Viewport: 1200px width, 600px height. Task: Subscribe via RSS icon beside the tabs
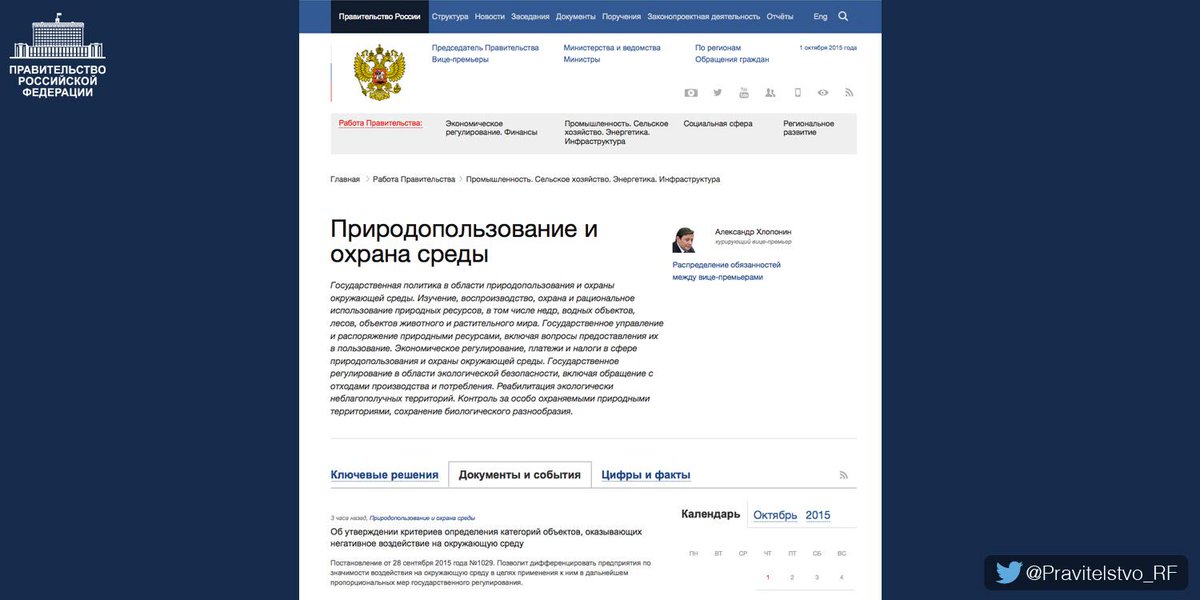[843, 475]
